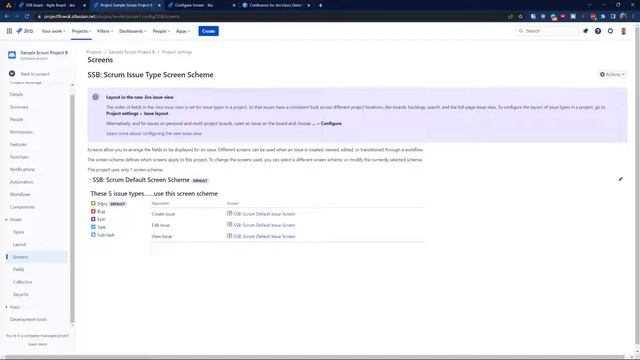Image resolution: width=640 pixels, height=360 pixels.
Task: Click the screen icon in Create issue row
Action: [229, 213]
